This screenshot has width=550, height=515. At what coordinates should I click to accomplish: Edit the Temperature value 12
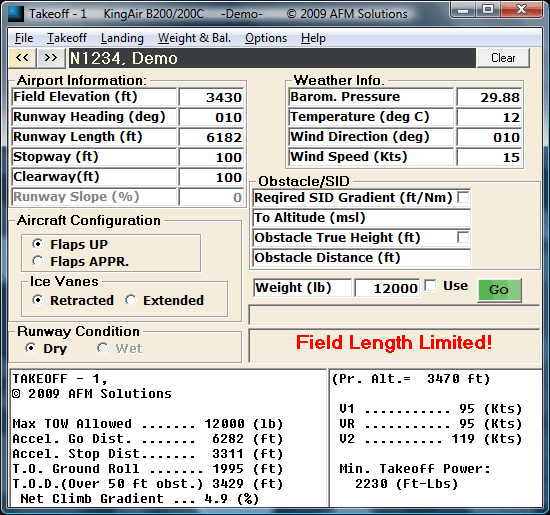point(489,117)
